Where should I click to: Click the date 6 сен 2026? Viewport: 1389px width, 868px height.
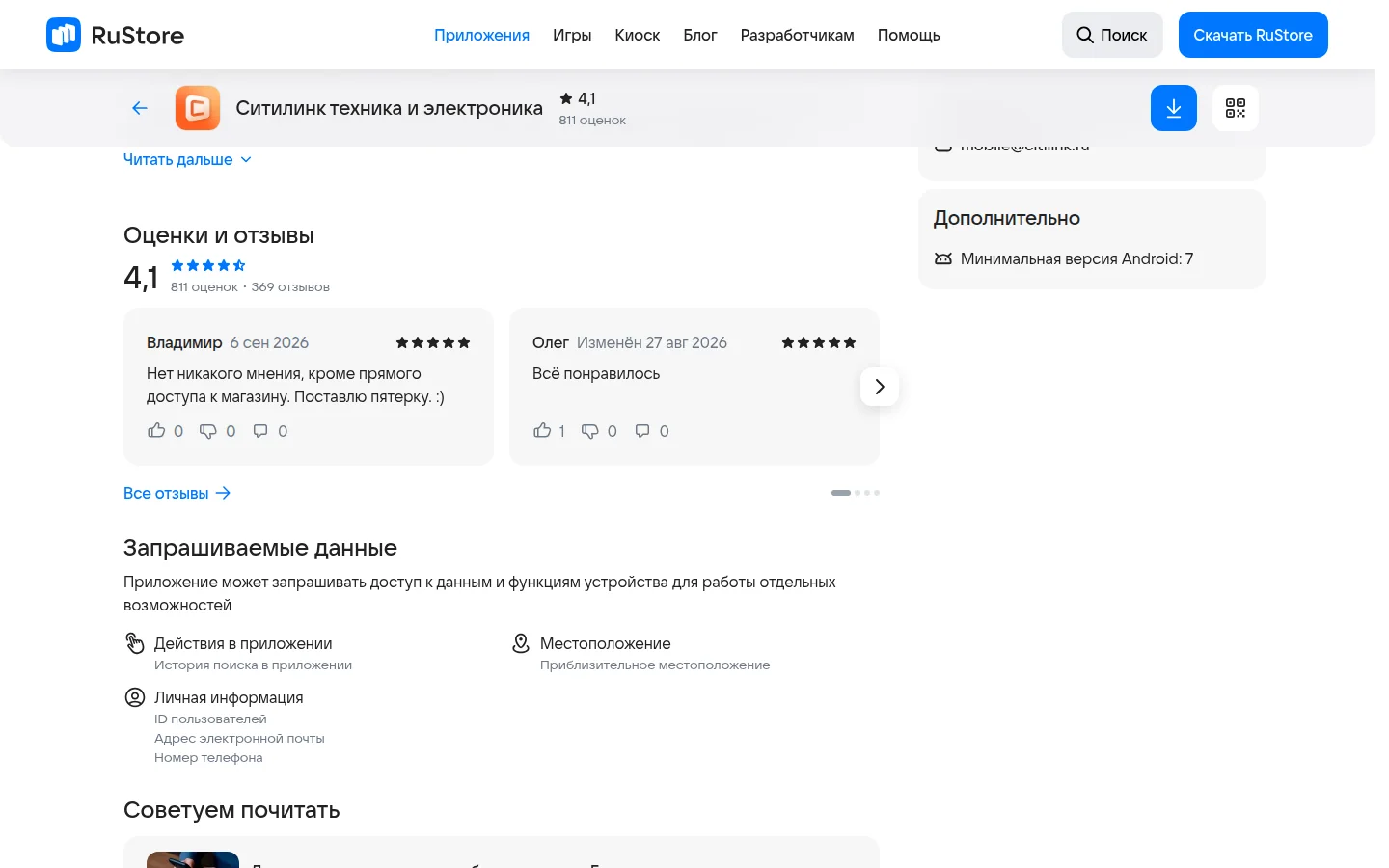(x=269, y=342)
